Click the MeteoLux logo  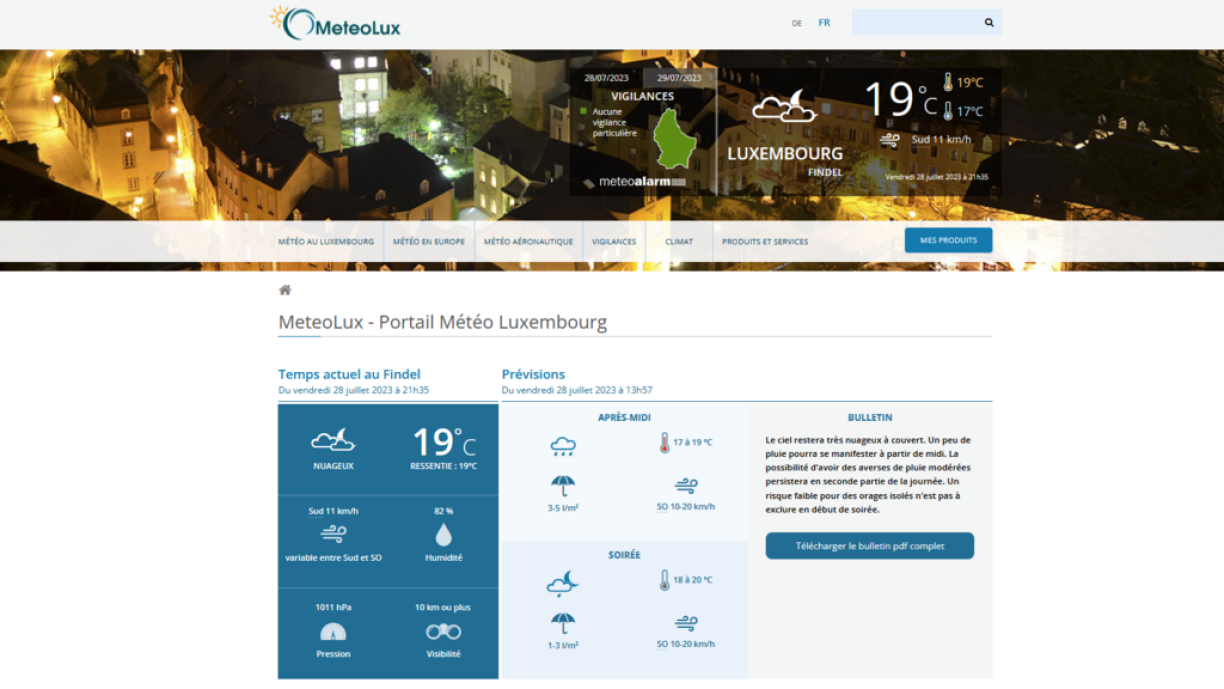click(x=336, y=23)
